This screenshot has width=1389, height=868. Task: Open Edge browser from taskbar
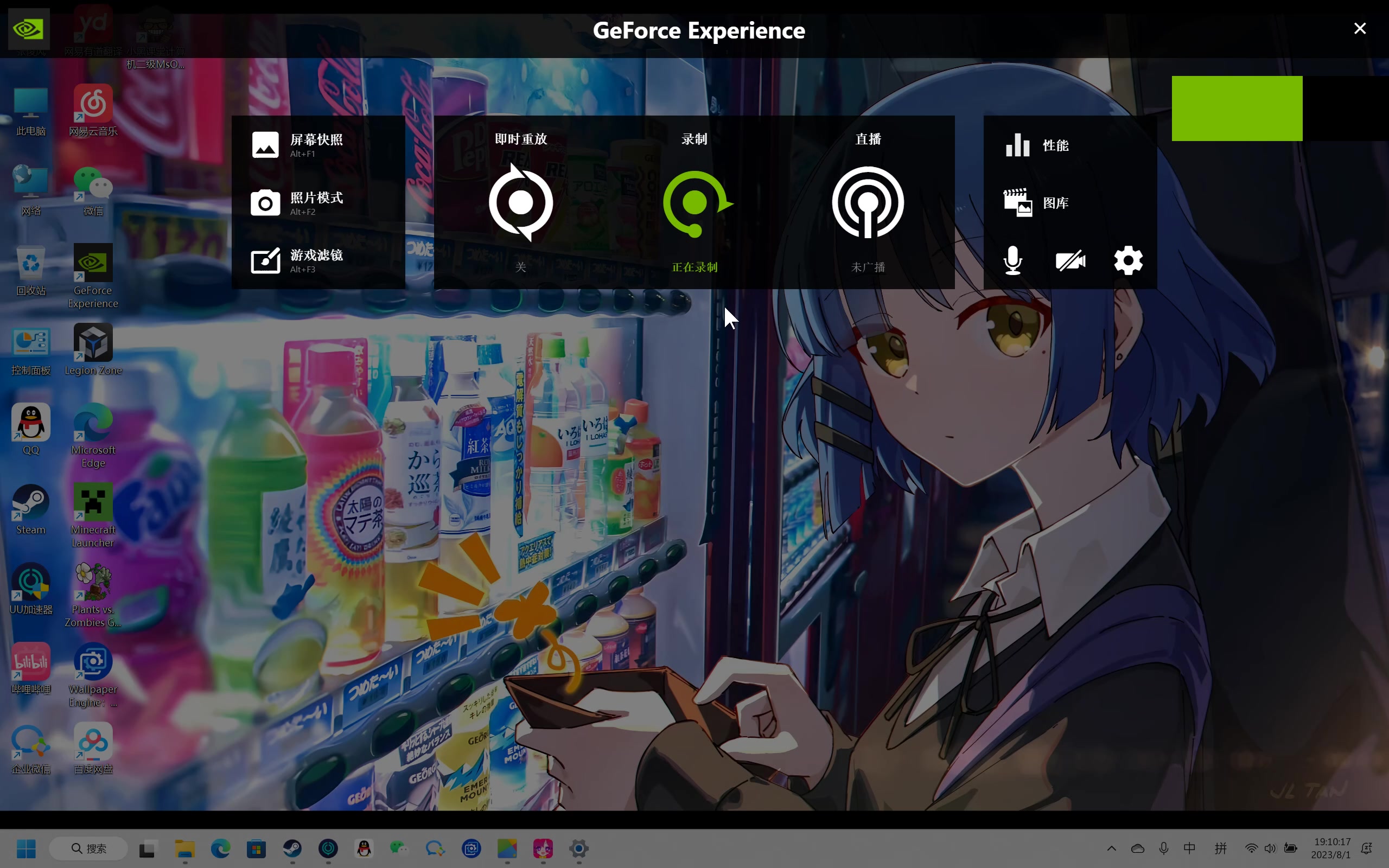click(x=220, y=848)
